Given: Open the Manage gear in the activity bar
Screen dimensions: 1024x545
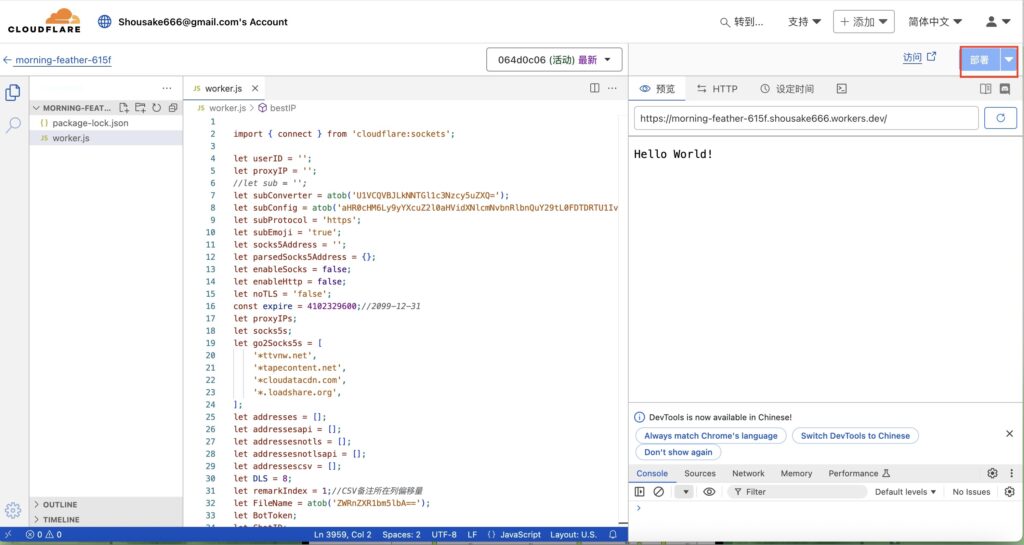Looking at the screenshot, I should (x=12, y=510).
